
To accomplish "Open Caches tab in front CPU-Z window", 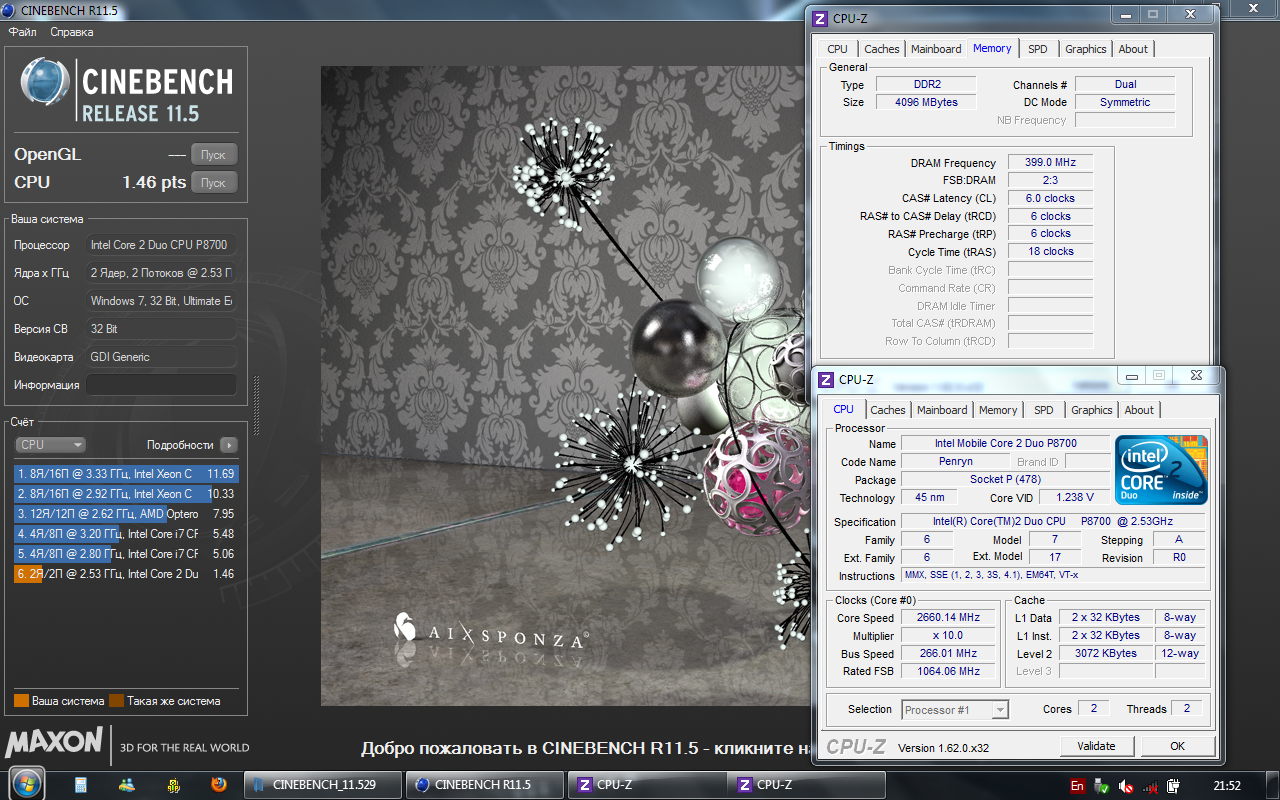I will coord(887,410).
